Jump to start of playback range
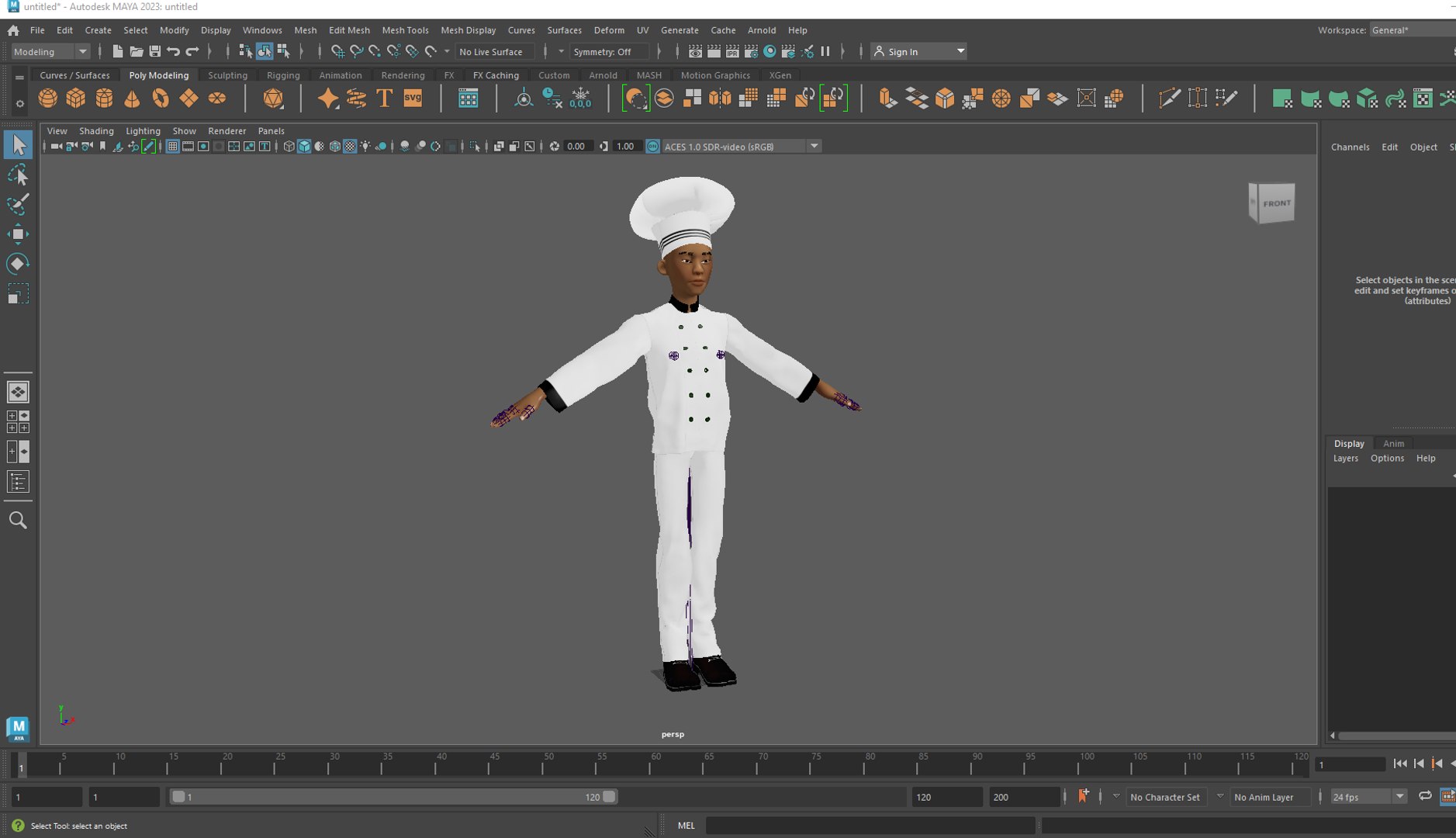This screenshot has width=1456, height=838. [x=1399, y=764]
